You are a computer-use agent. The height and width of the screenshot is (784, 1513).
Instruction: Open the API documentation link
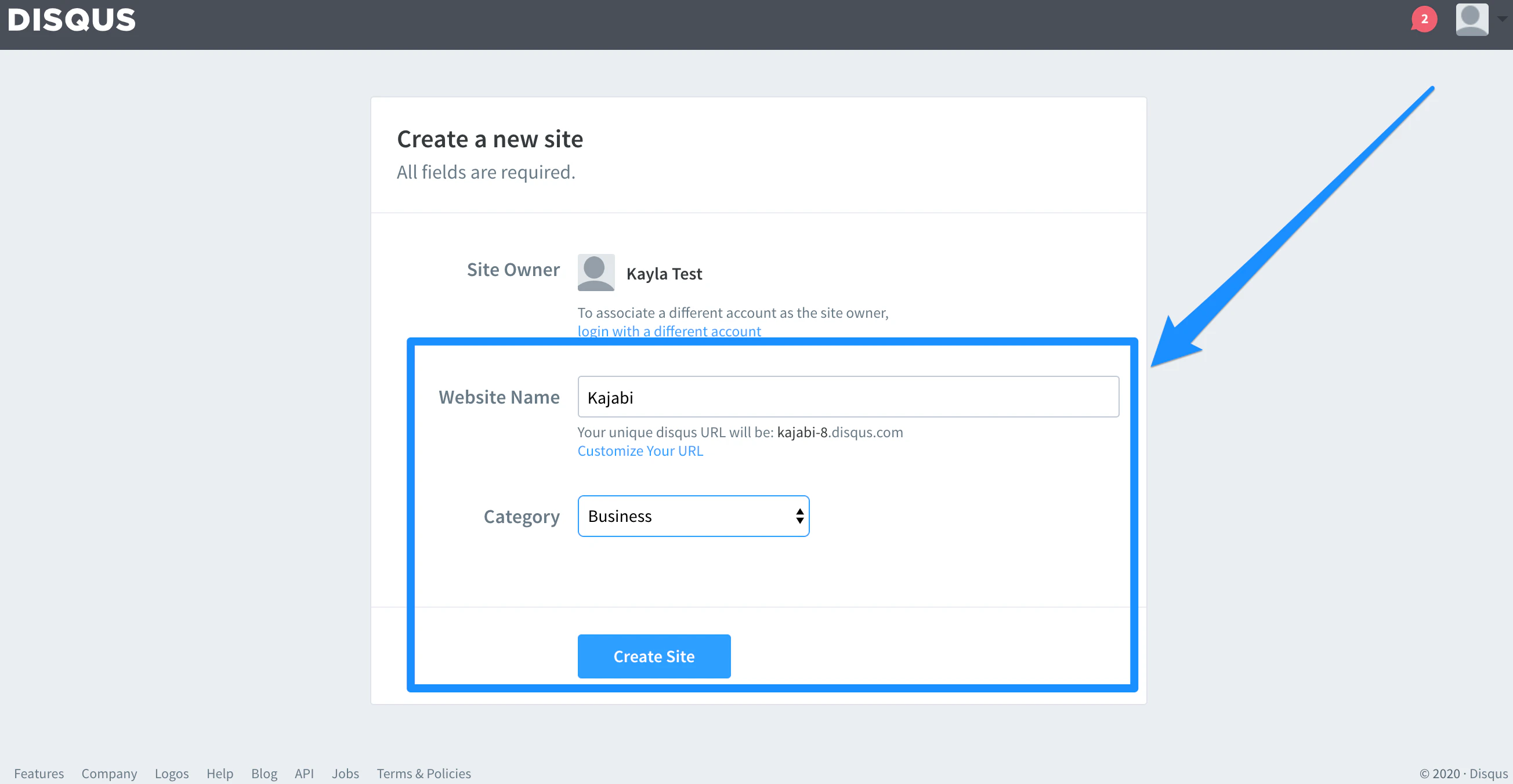[304, 774]
